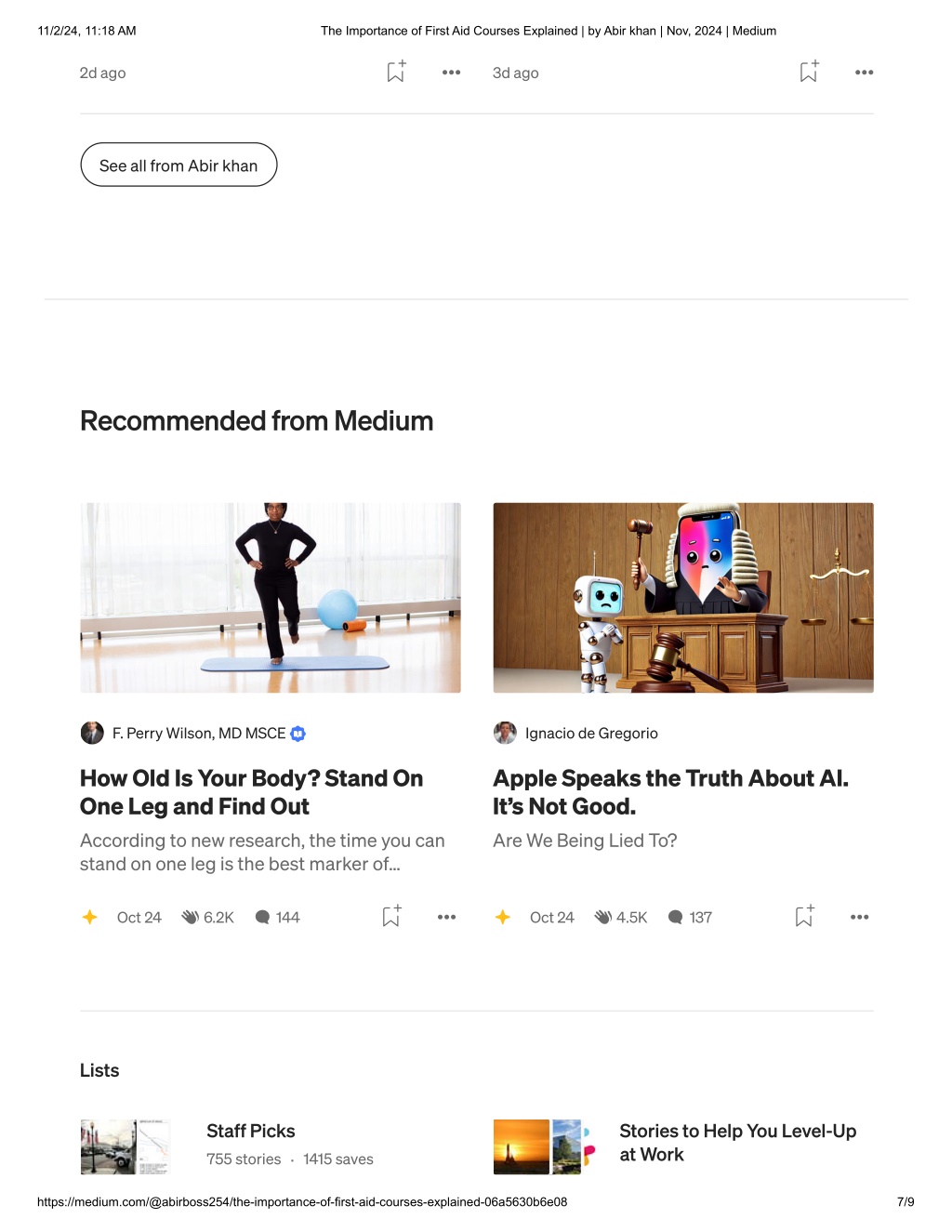Bookmark the story posted 3d ago

coord(809,72)
